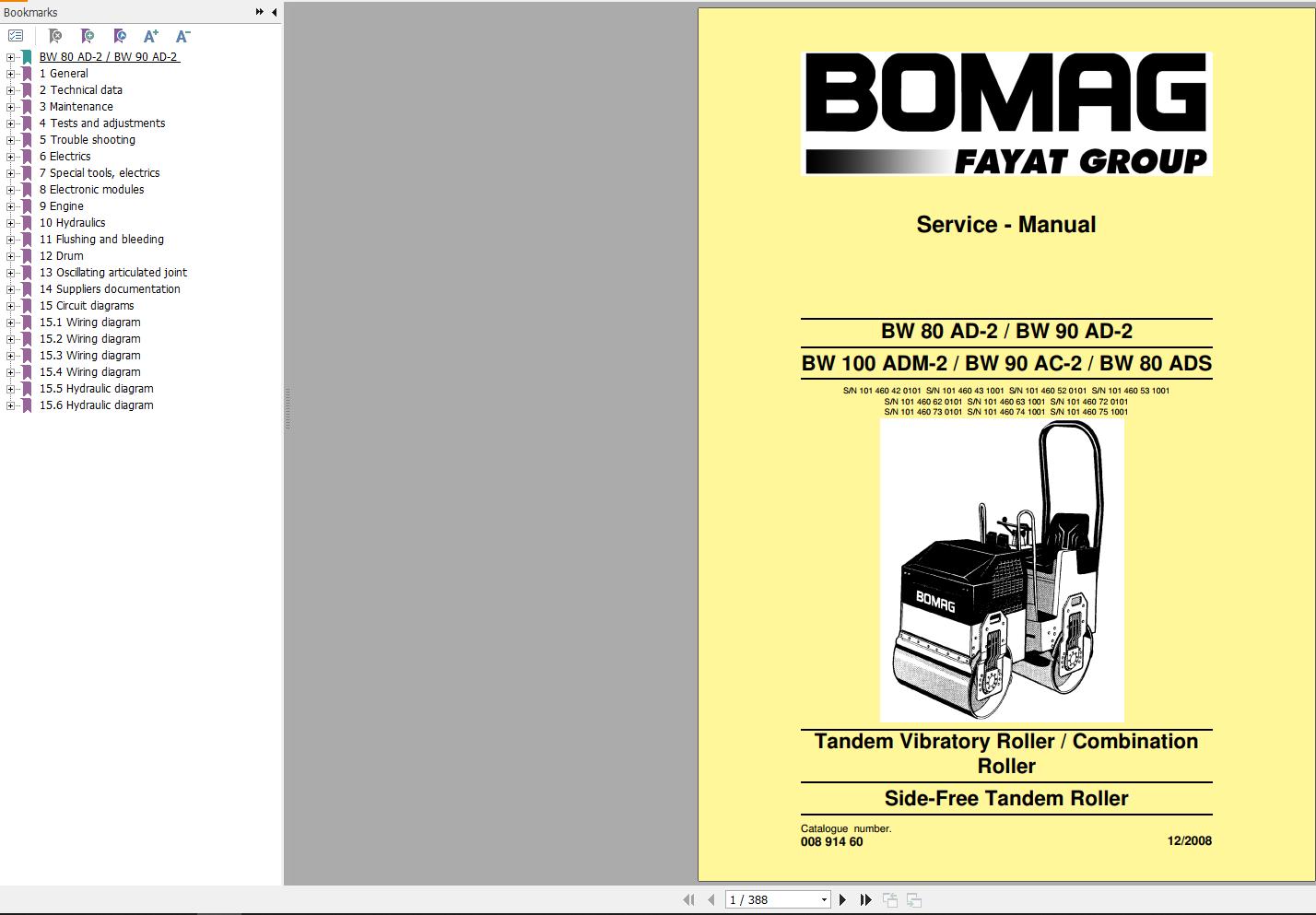The width and height of the screenshot is (1316, 915).
Task: Expand the 15 Circuit diagrams bookmark node
Action: click(11, 306)
